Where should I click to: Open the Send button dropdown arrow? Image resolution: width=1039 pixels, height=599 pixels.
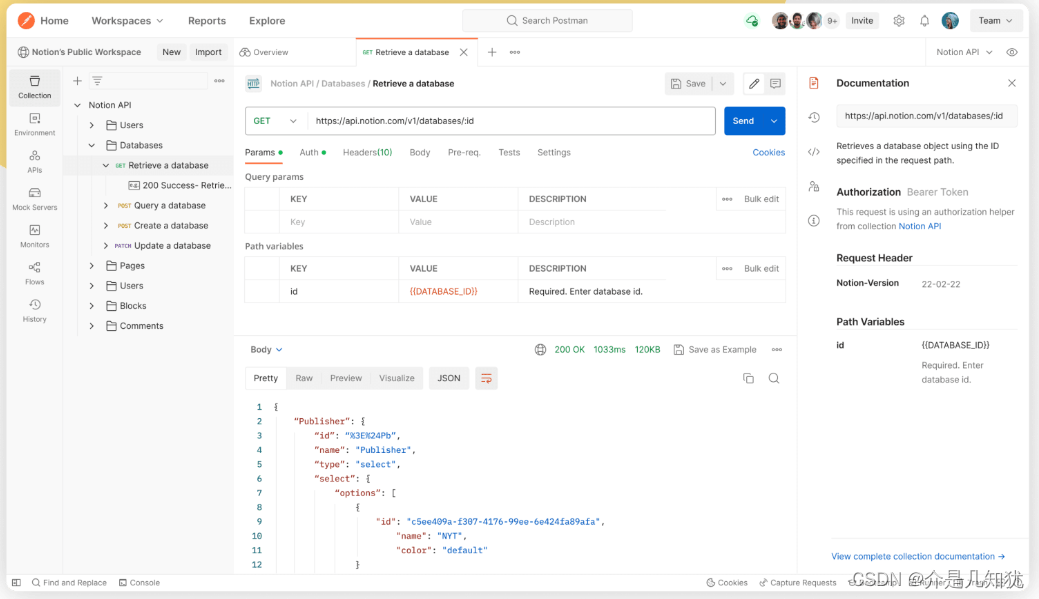(774, 121)
